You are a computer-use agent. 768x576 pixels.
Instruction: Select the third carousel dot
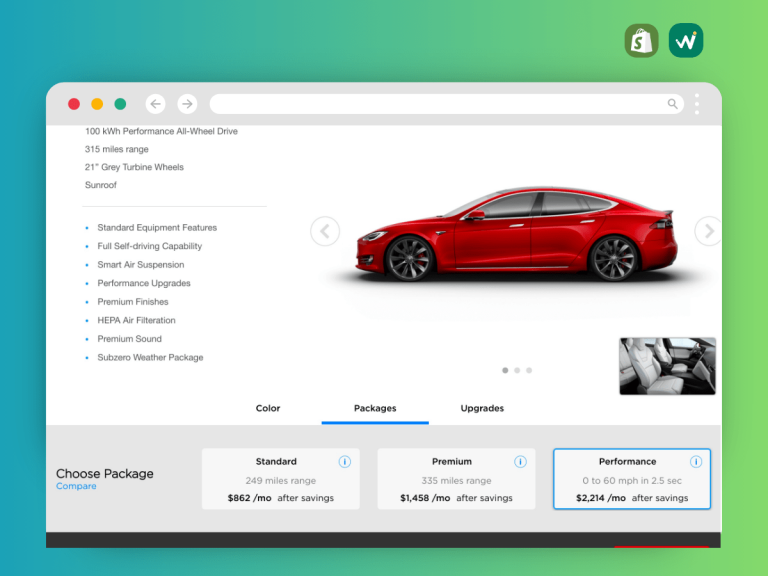coord(529,370)
